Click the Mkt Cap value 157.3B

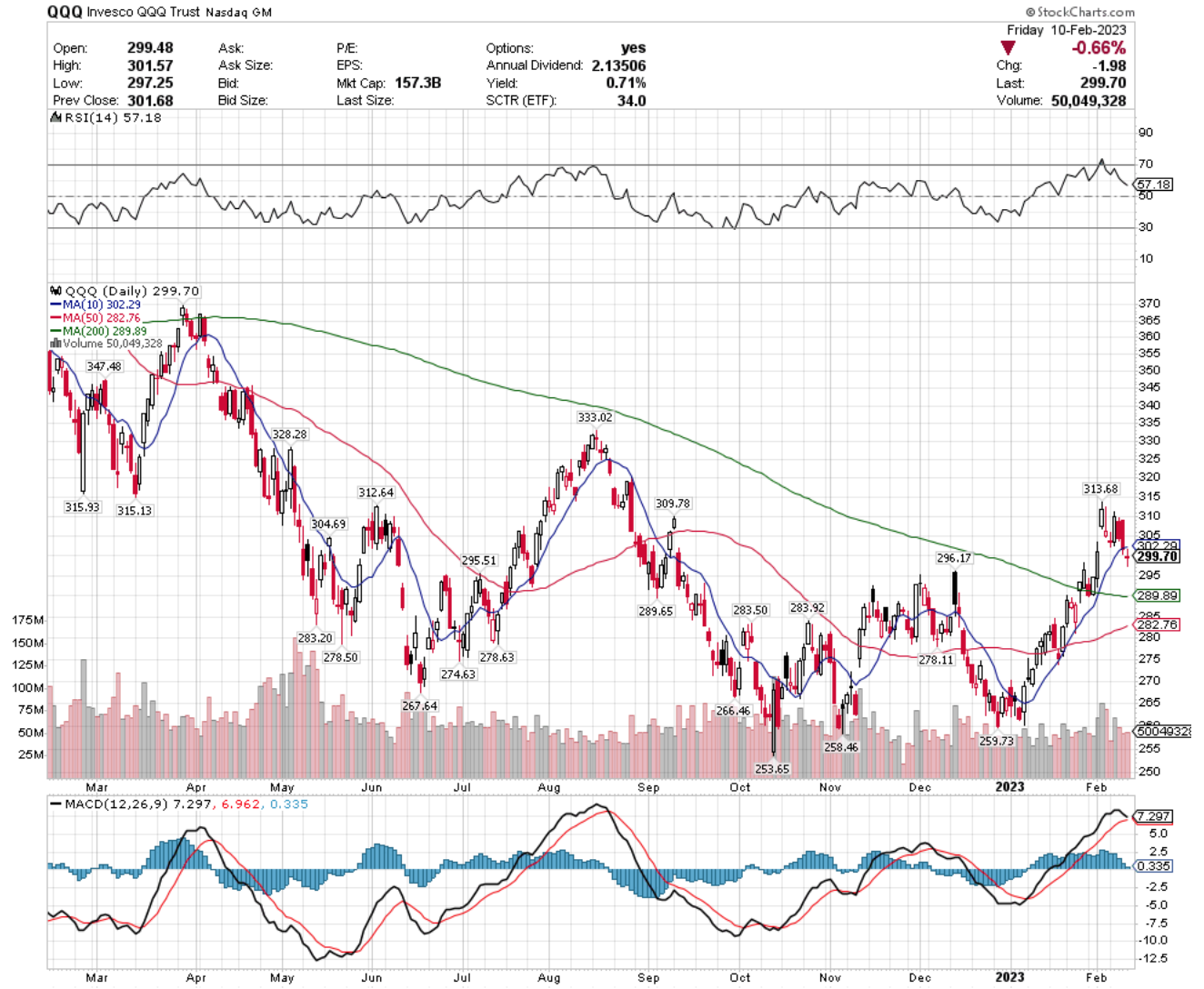pos(417,83)
